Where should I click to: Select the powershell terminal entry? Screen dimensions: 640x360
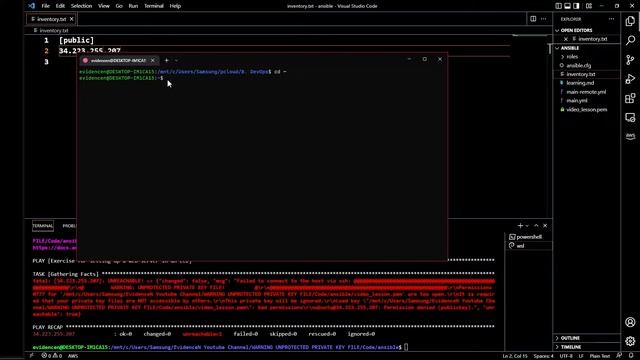point(529,237)
